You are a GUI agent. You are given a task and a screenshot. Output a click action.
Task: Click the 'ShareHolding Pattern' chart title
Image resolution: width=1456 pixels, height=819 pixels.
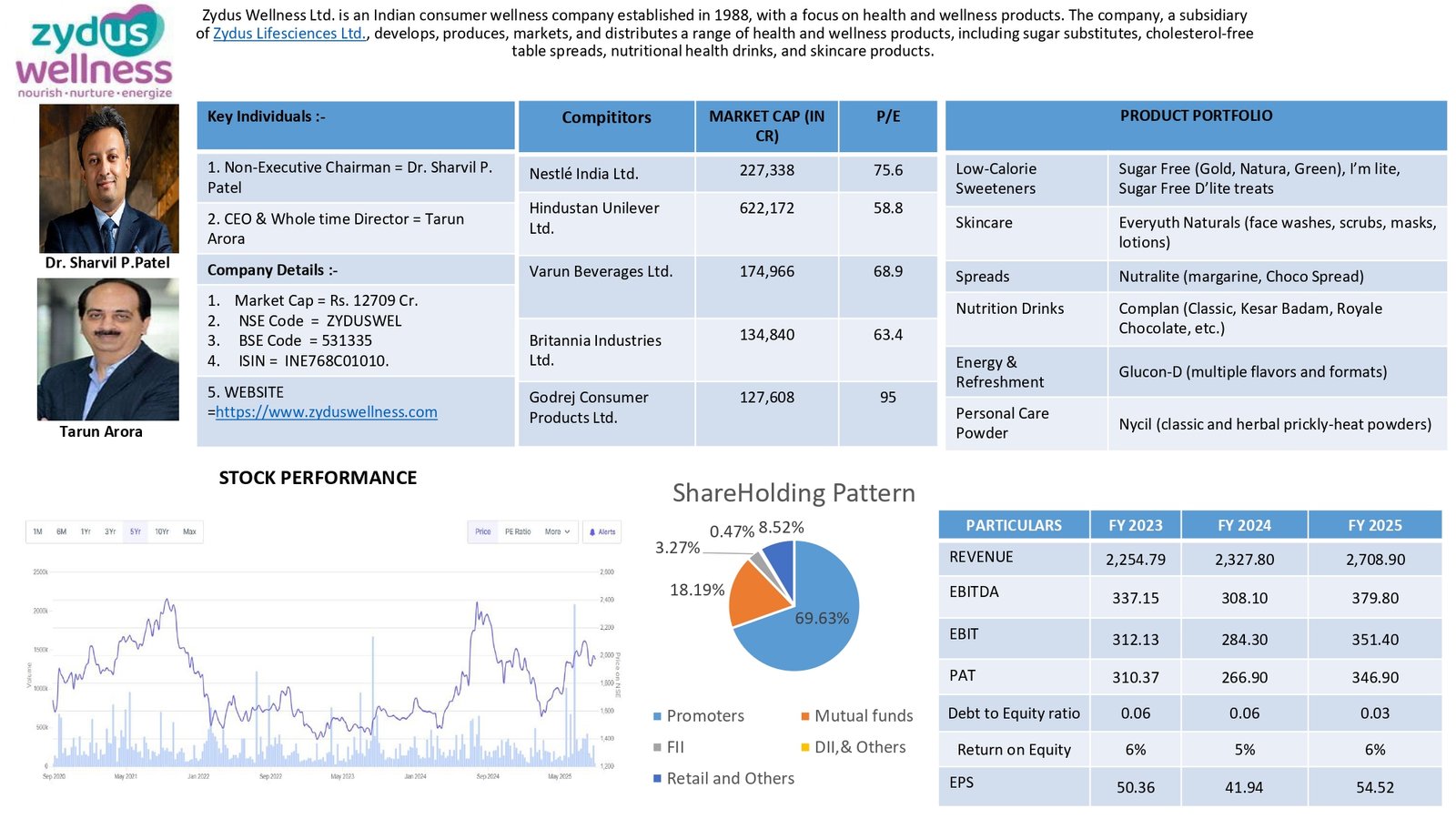coord(794,493)
